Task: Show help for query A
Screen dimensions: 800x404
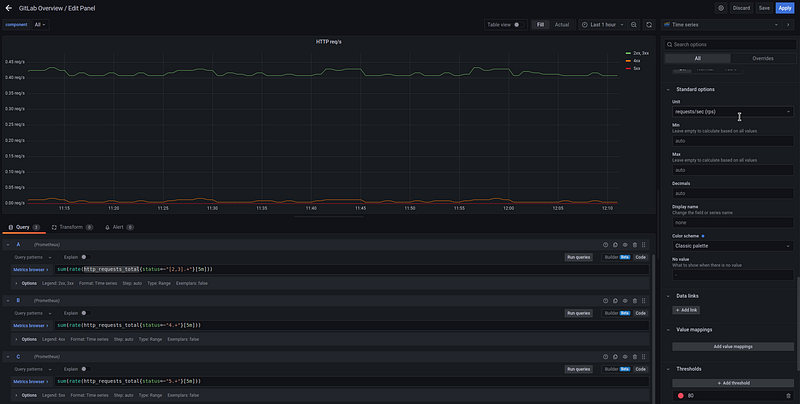Action: (x=606, y=245)
